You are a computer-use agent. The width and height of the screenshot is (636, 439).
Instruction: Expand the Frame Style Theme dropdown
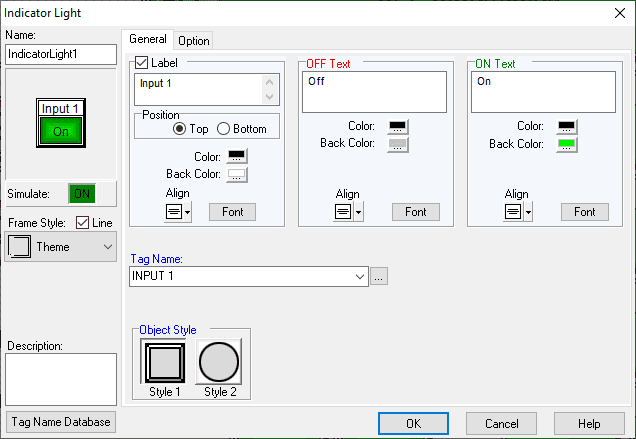click(107, 247)
